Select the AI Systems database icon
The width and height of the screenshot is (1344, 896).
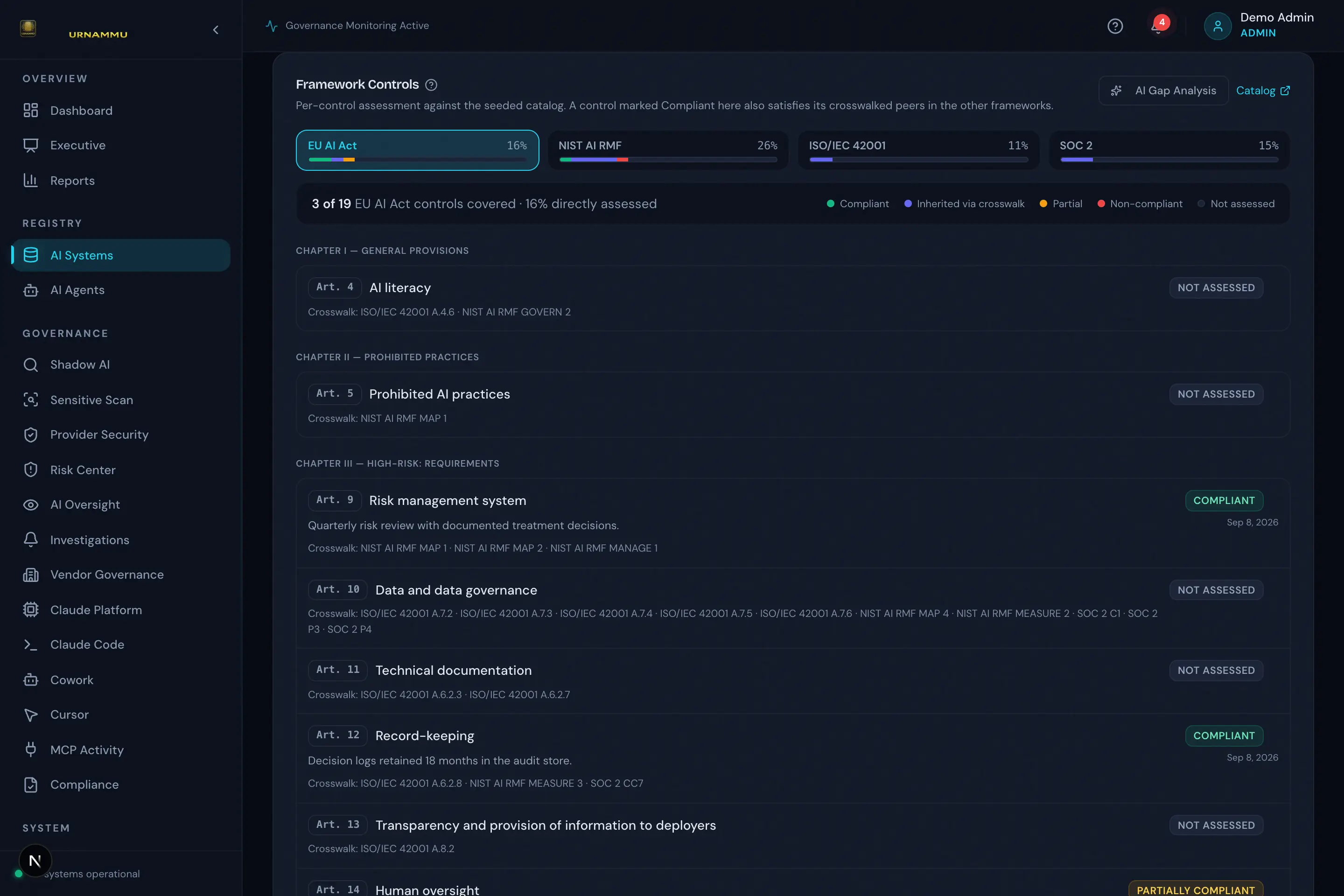point(31,255)
